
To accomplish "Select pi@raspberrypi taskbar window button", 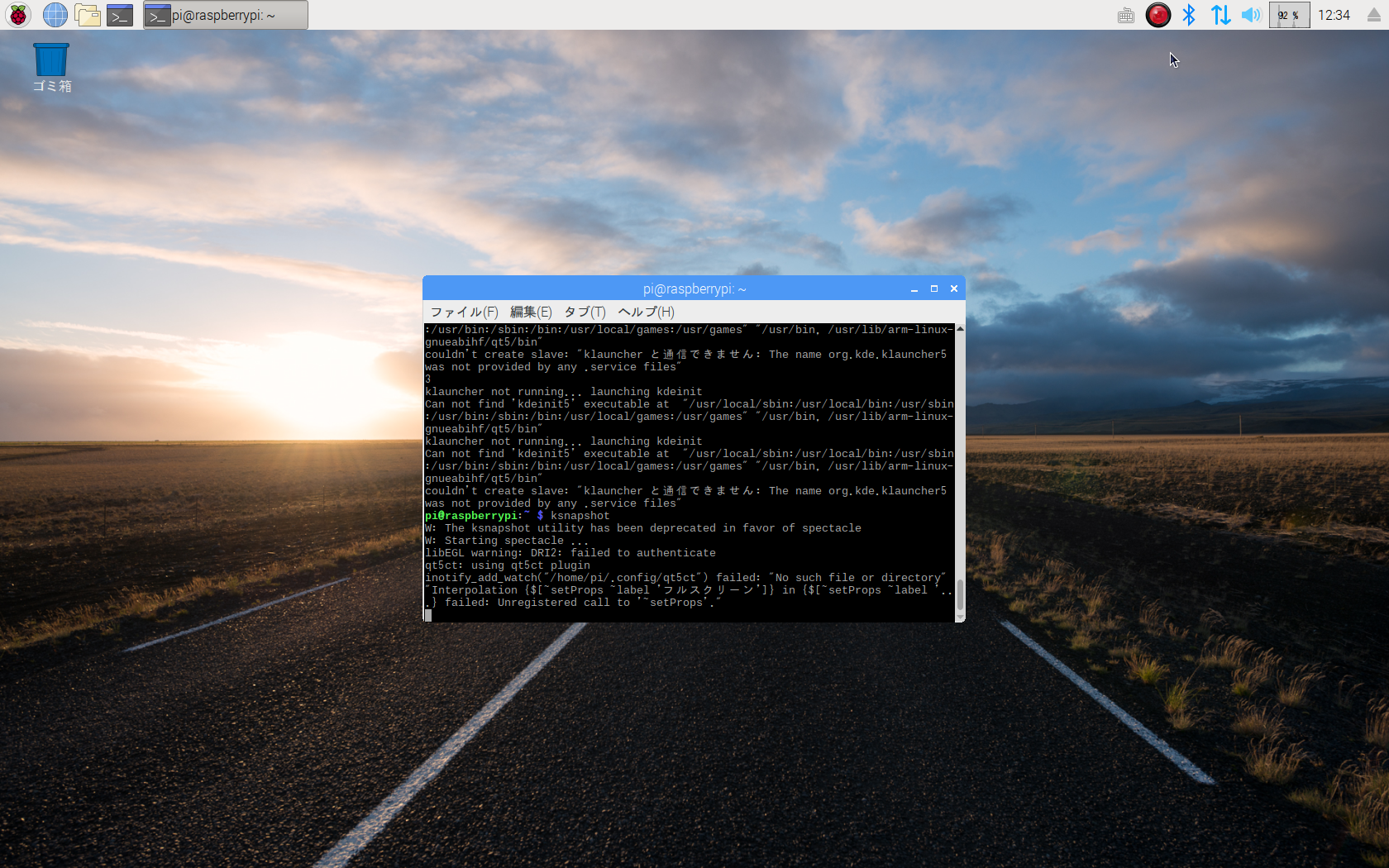I will [x=226, y=15].
